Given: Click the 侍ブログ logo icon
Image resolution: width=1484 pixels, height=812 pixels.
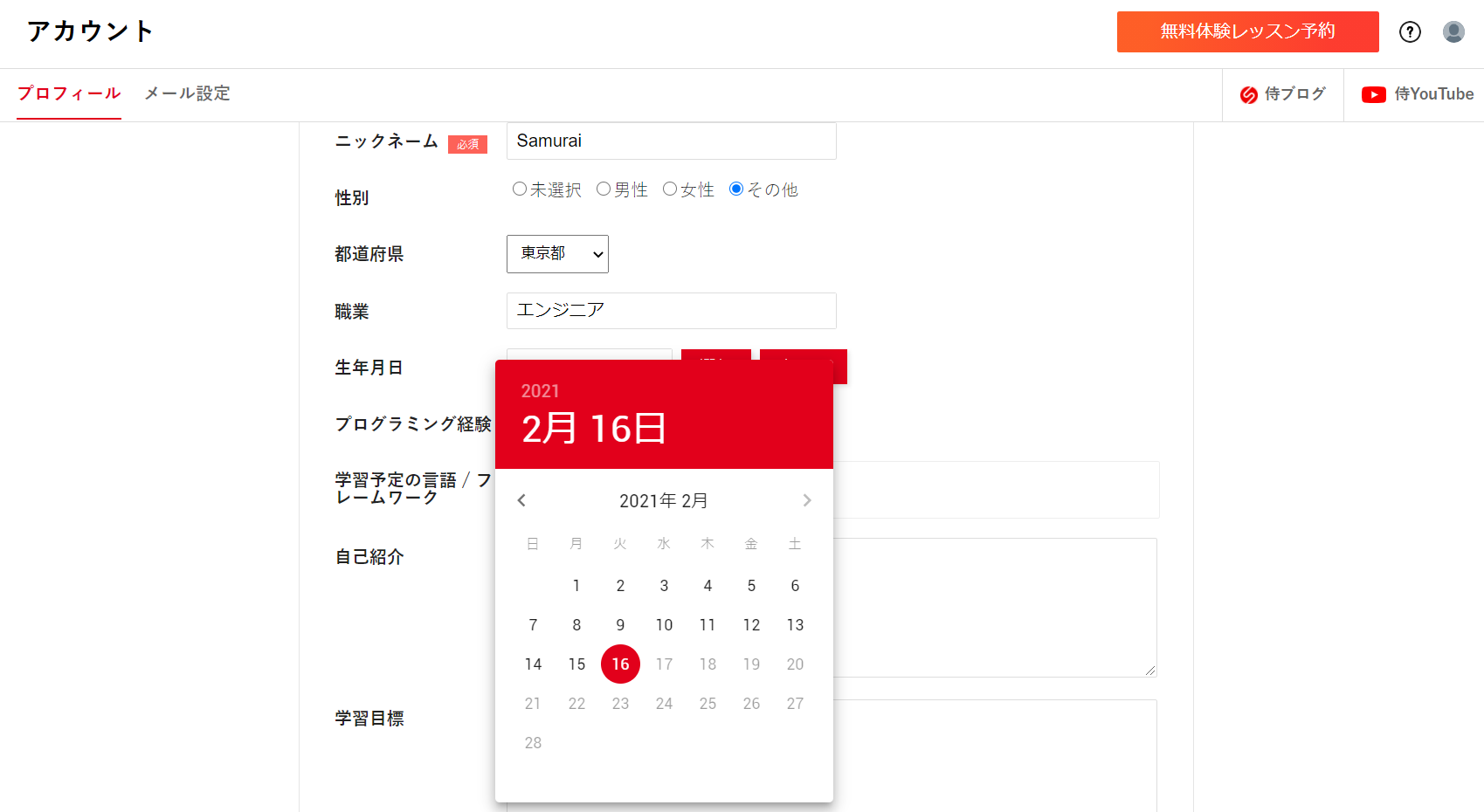Looking at the screenshot, I should pyautogui.click(x=1249, y=95).
